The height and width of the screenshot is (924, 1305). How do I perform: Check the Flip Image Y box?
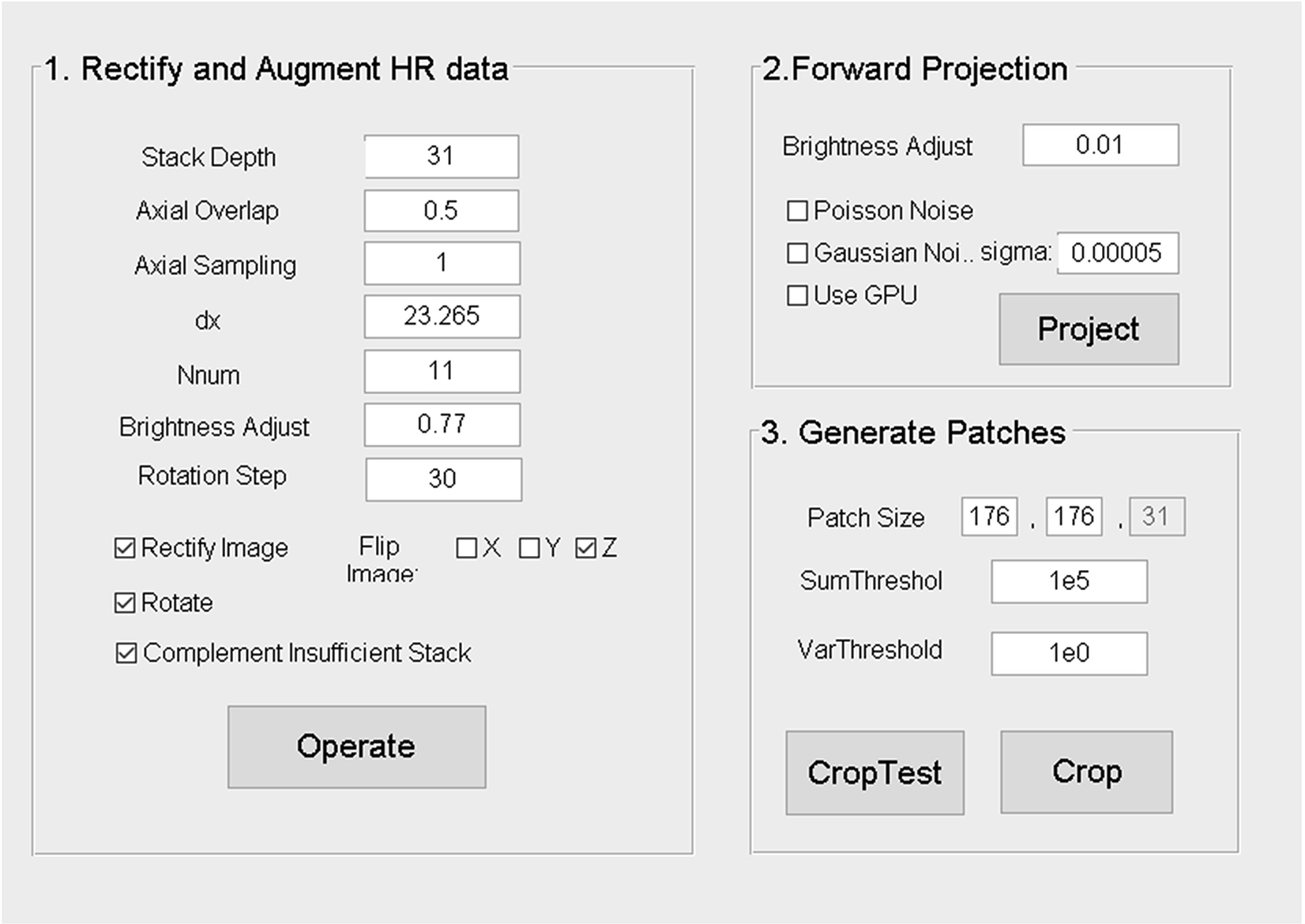[x=529, y=548]
